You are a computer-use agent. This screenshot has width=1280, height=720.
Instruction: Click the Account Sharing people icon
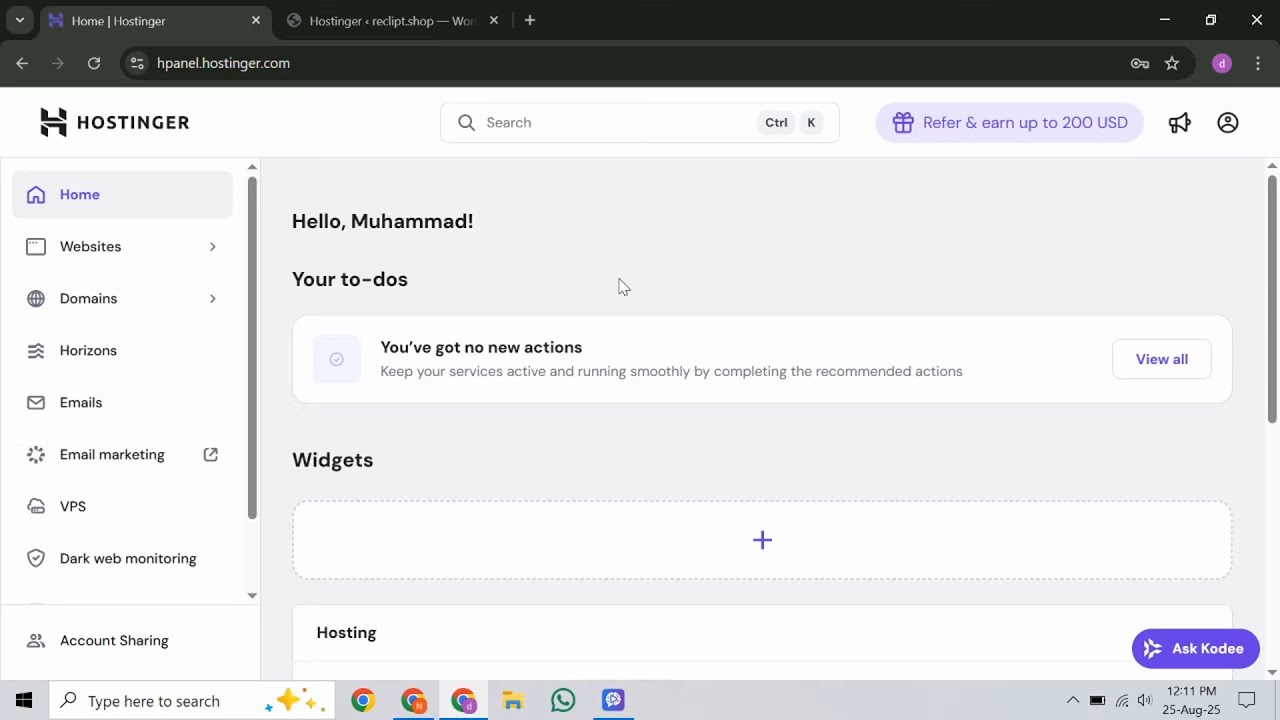(x=36, y=641)
